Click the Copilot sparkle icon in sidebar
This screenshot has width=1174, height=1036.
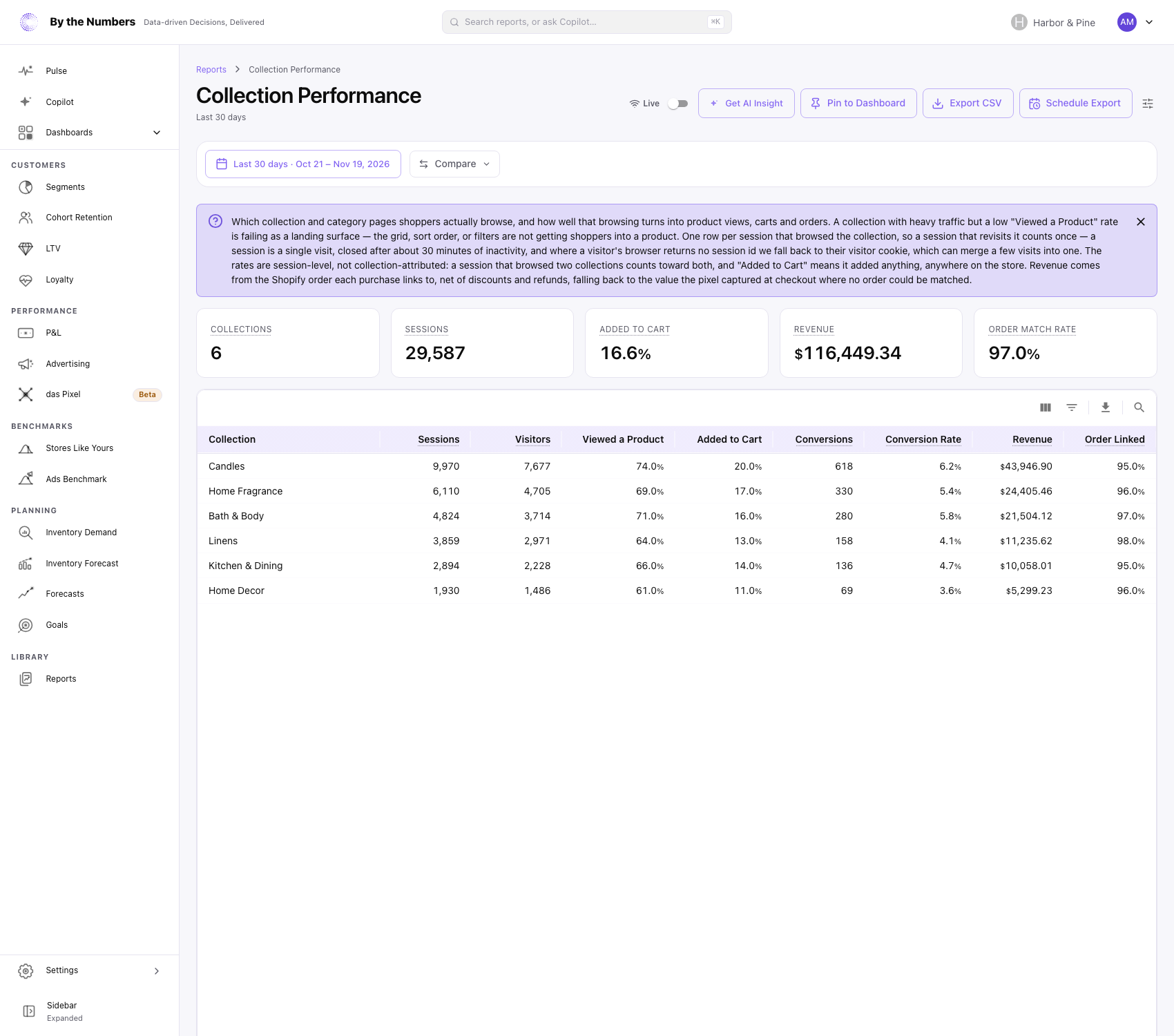(26, 102)
